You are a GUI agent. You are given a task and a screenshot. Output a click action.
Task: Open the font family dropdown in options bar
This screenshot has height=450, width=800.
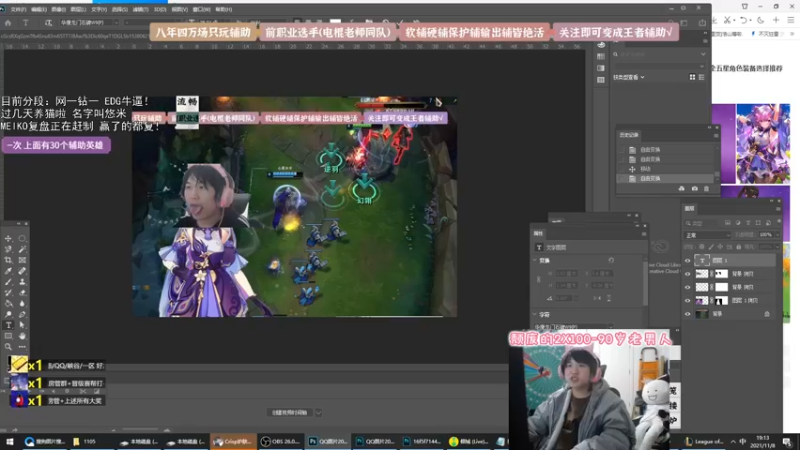pos(116,23)
